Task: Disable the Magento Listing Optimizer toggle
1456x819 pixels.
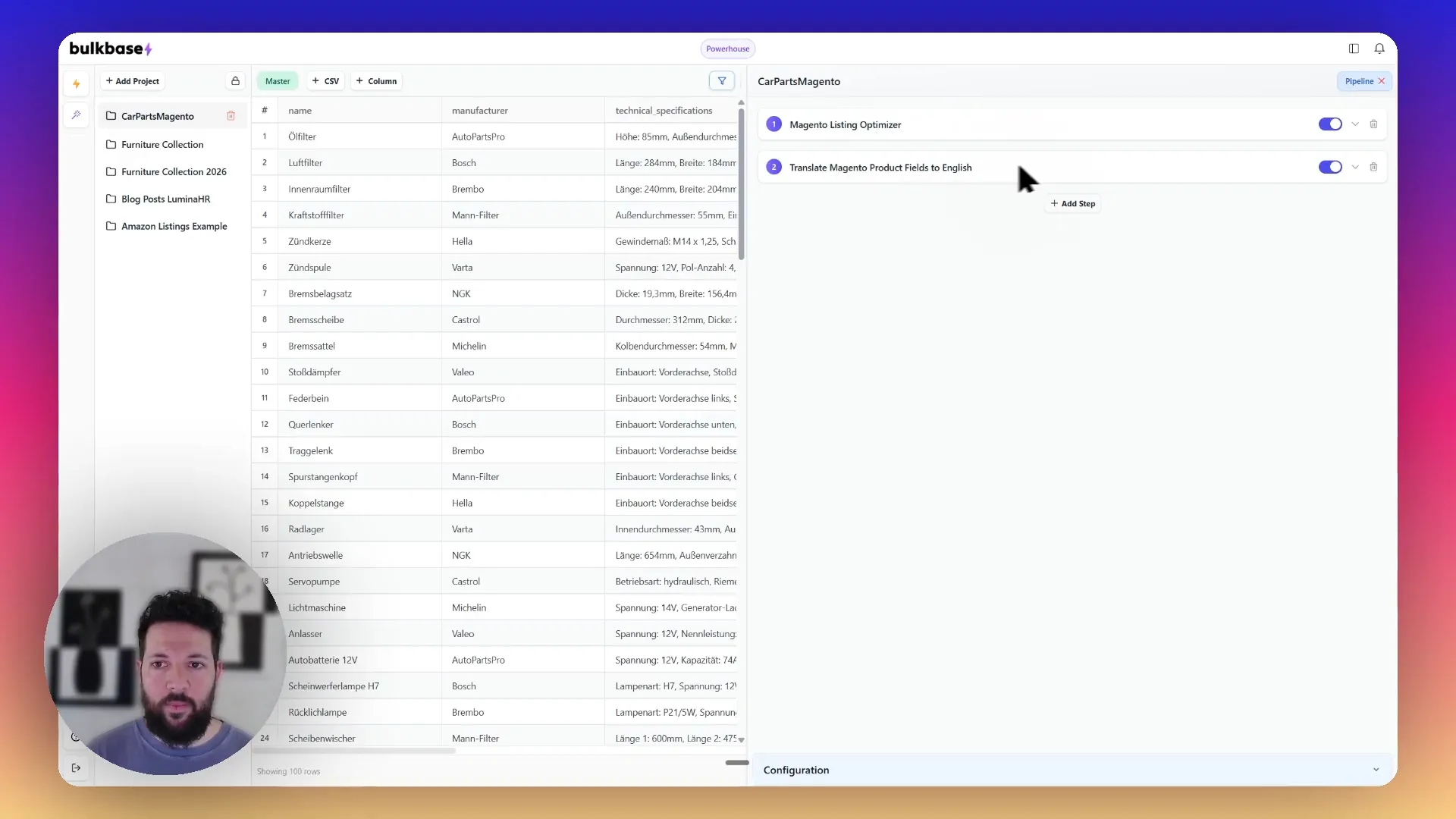Action: [1330, 124]
